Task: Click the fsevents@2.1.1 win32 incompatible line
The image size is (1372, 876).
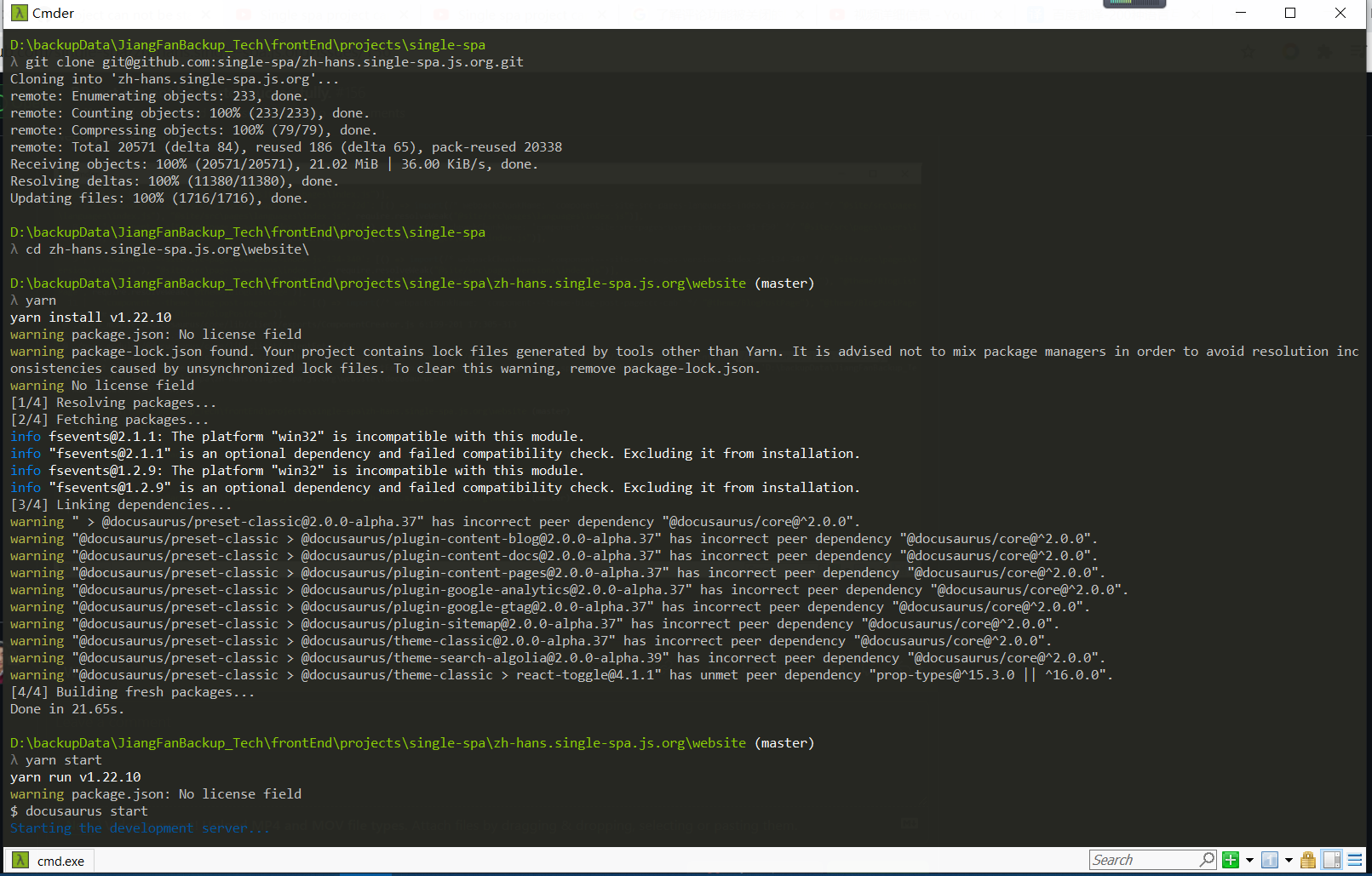Action: pyautogui.click(x=297, y=437)
